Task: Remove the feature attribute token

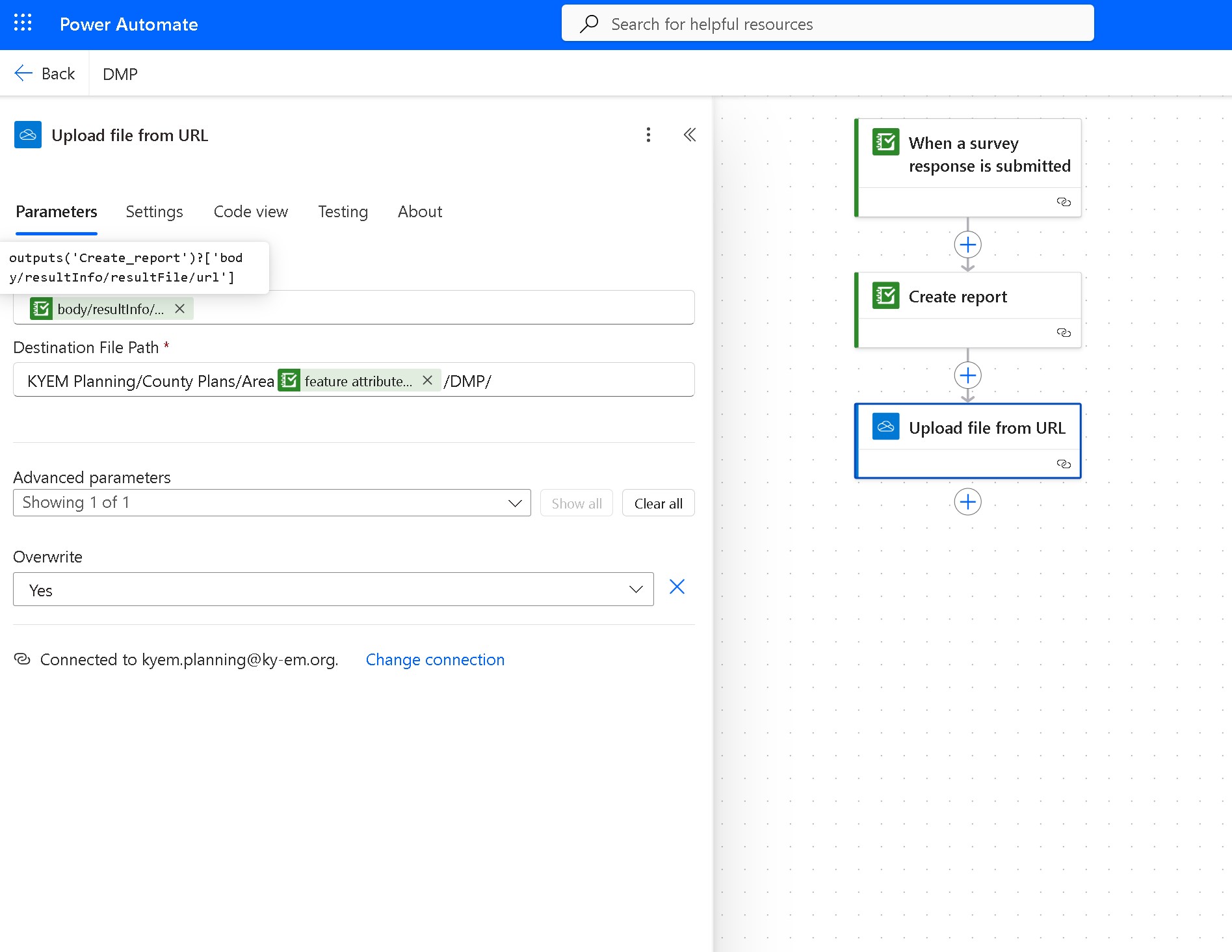Action: click(x=427, y=380)
